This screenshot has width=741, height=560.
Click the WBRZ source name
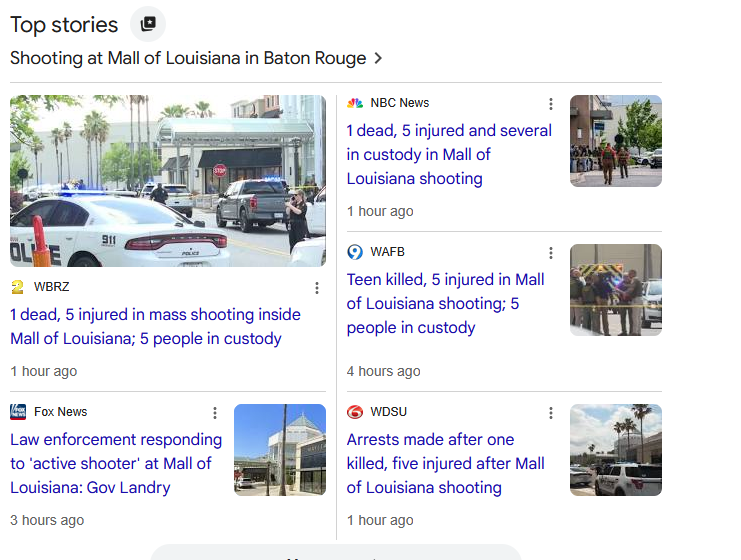click(x=52, y=287)
